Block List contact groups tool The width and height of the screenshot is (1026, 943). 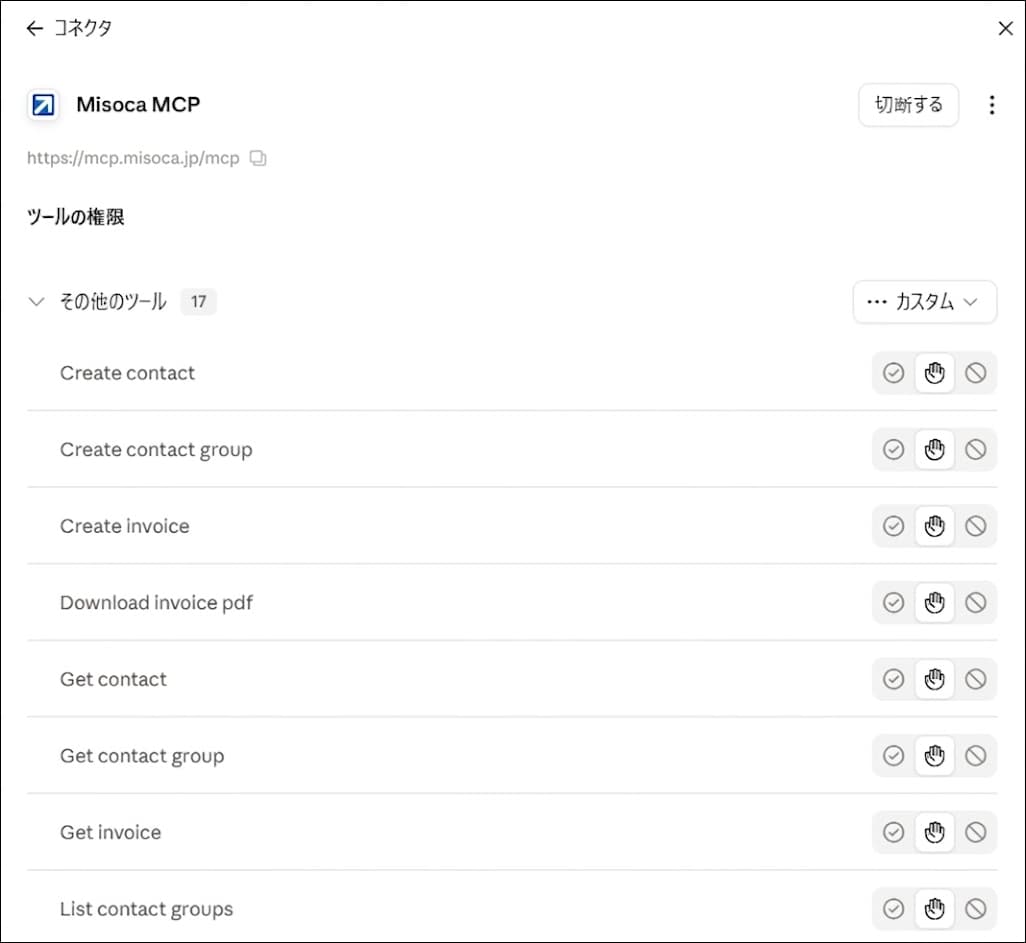(976, 909)
